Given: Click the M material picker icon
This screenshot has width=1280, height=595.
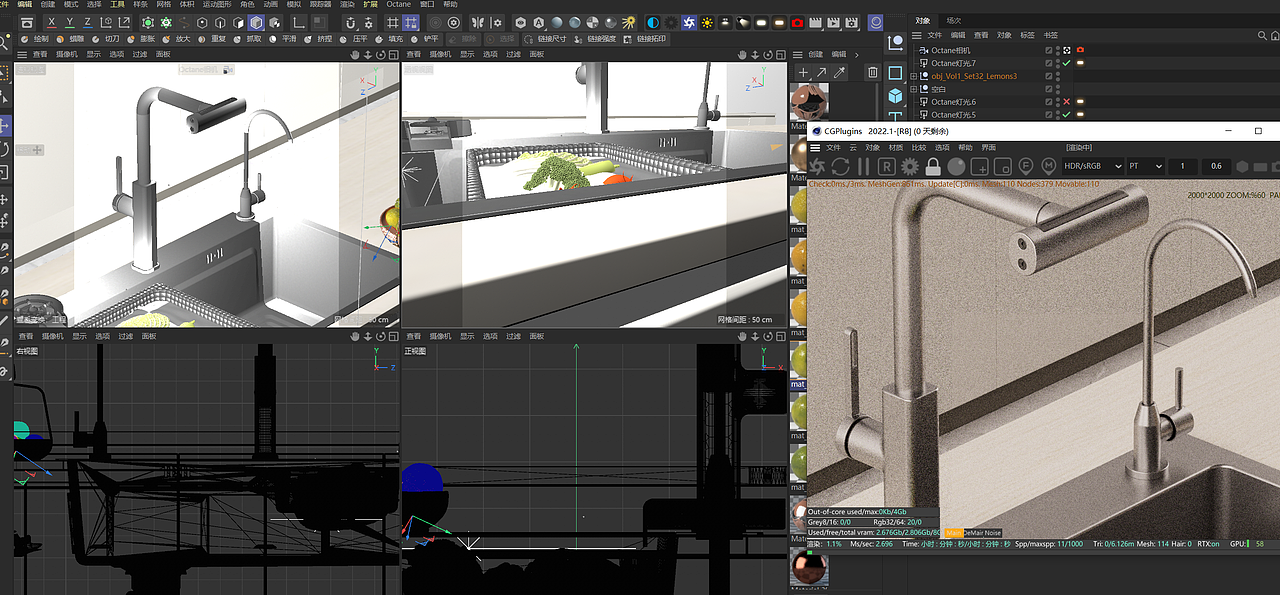Looking at the screenshot, I should [x=1049, y=166].
